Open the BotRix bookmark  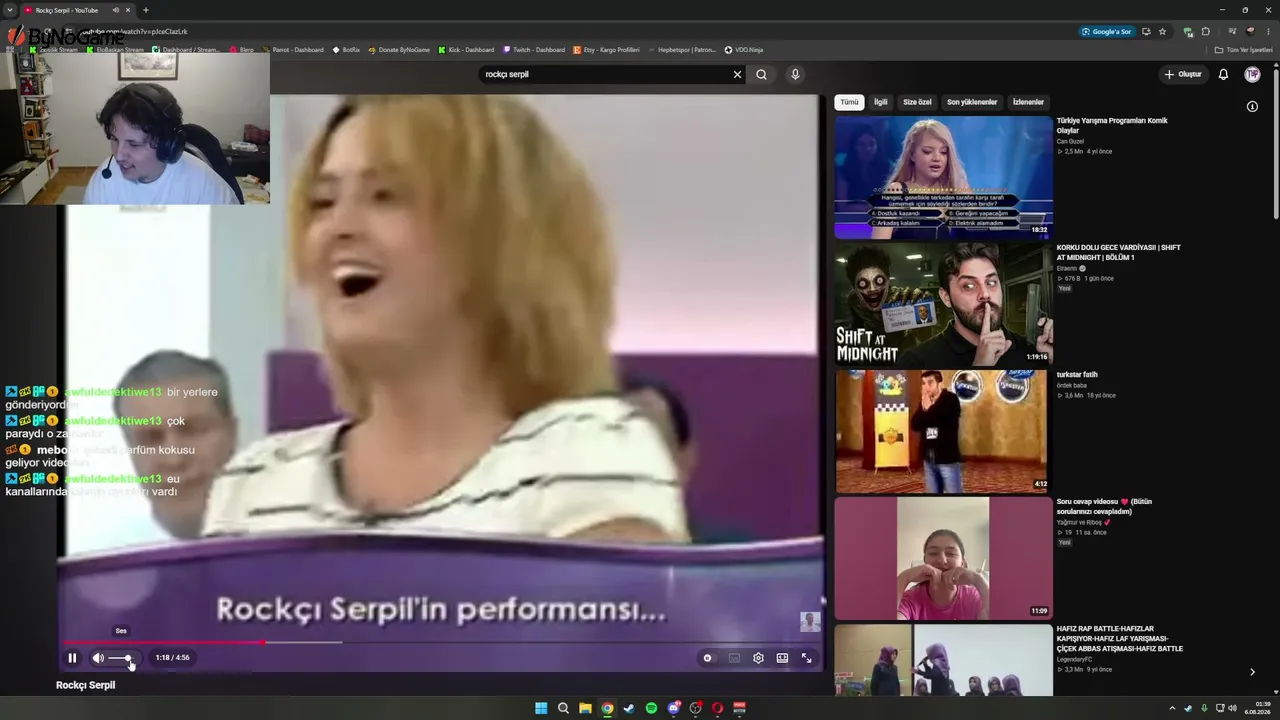coord(346,50)
